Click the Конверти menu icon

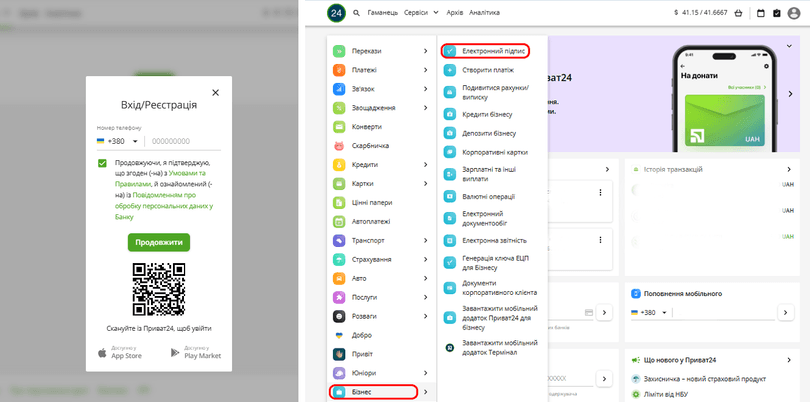pyautogui.click(x=339, y=127)
